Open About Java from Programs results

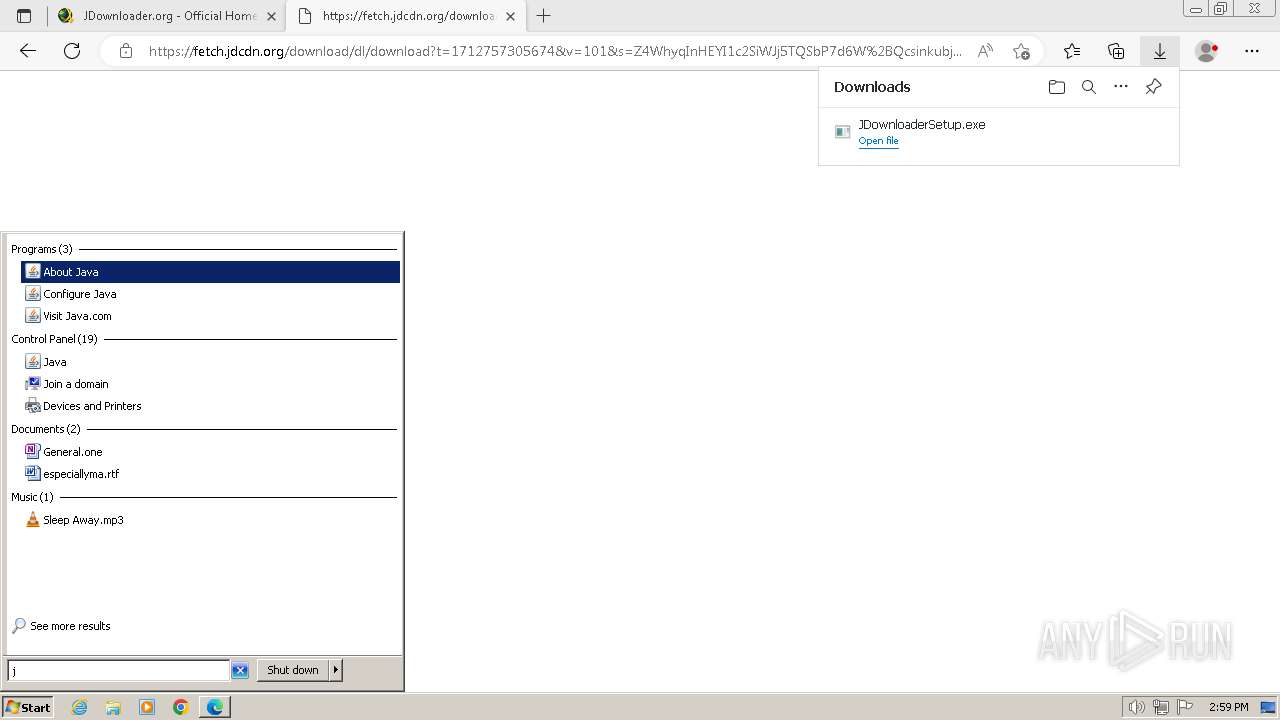pos(210,272)
